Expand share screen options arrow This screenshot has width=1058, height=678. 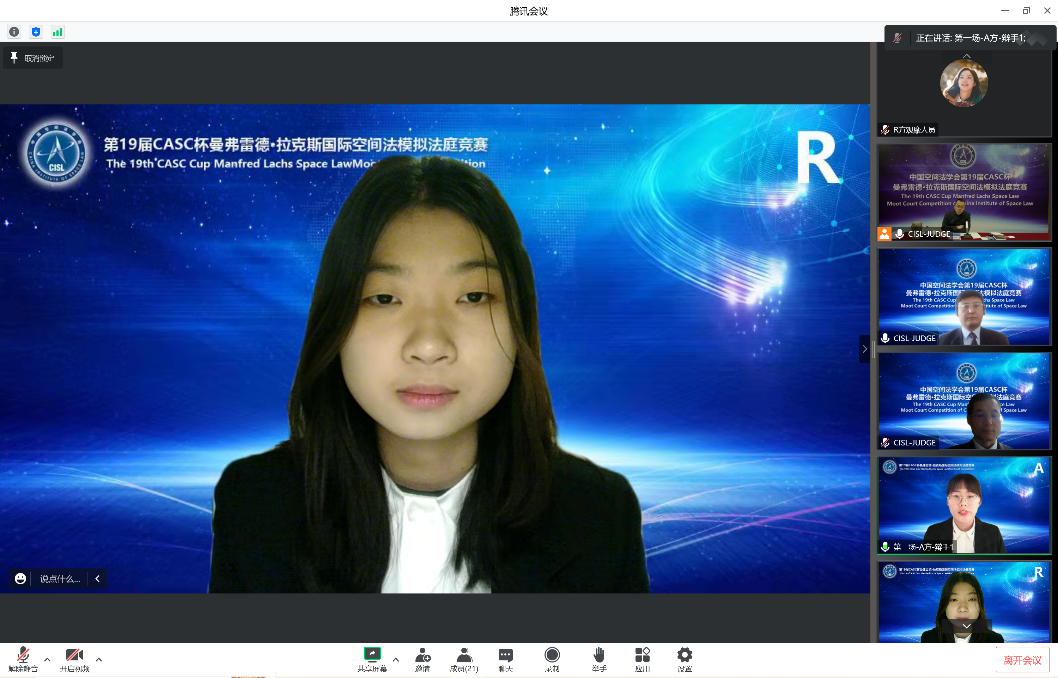[x=396, y=659]
